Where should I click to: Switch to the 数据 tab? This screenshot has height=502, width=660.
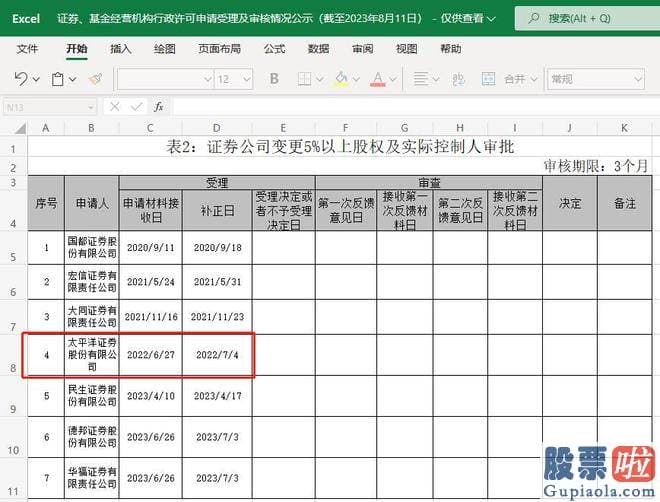pos(318,49)
